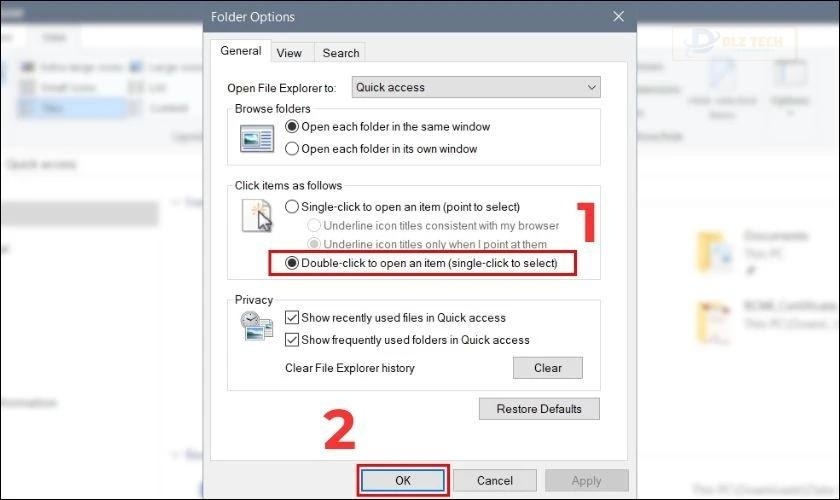Viewport: 840px width, 500px height.
Task: Click the cursor icon in Click items section
Action: [257, 215]
